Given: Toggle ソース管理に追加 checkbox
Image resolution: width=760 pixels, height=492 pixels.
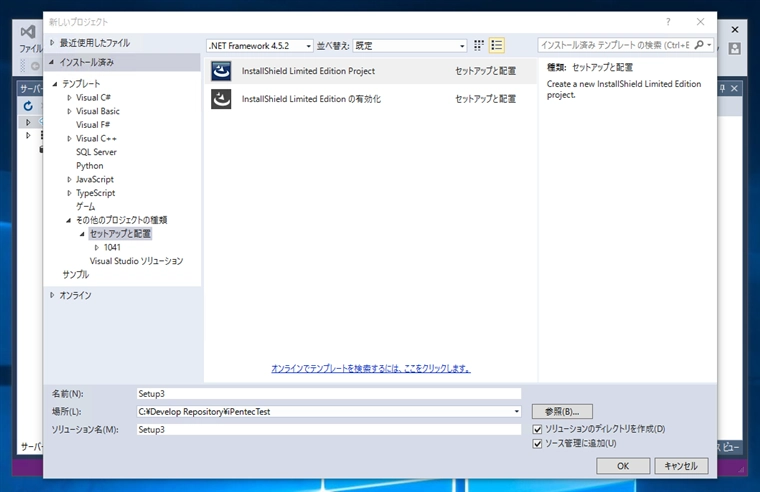Looking at the screenshot, I should click(x=537, y=444).
